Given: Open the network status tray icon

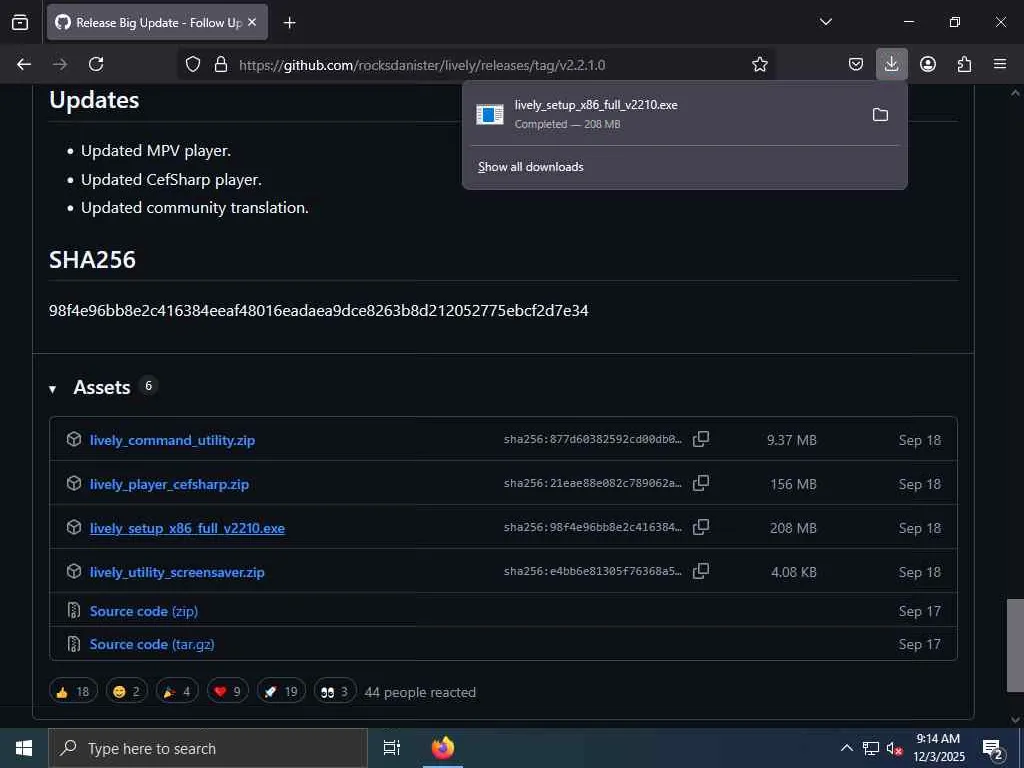Looking at the screenshot, I should click(870, 748).
